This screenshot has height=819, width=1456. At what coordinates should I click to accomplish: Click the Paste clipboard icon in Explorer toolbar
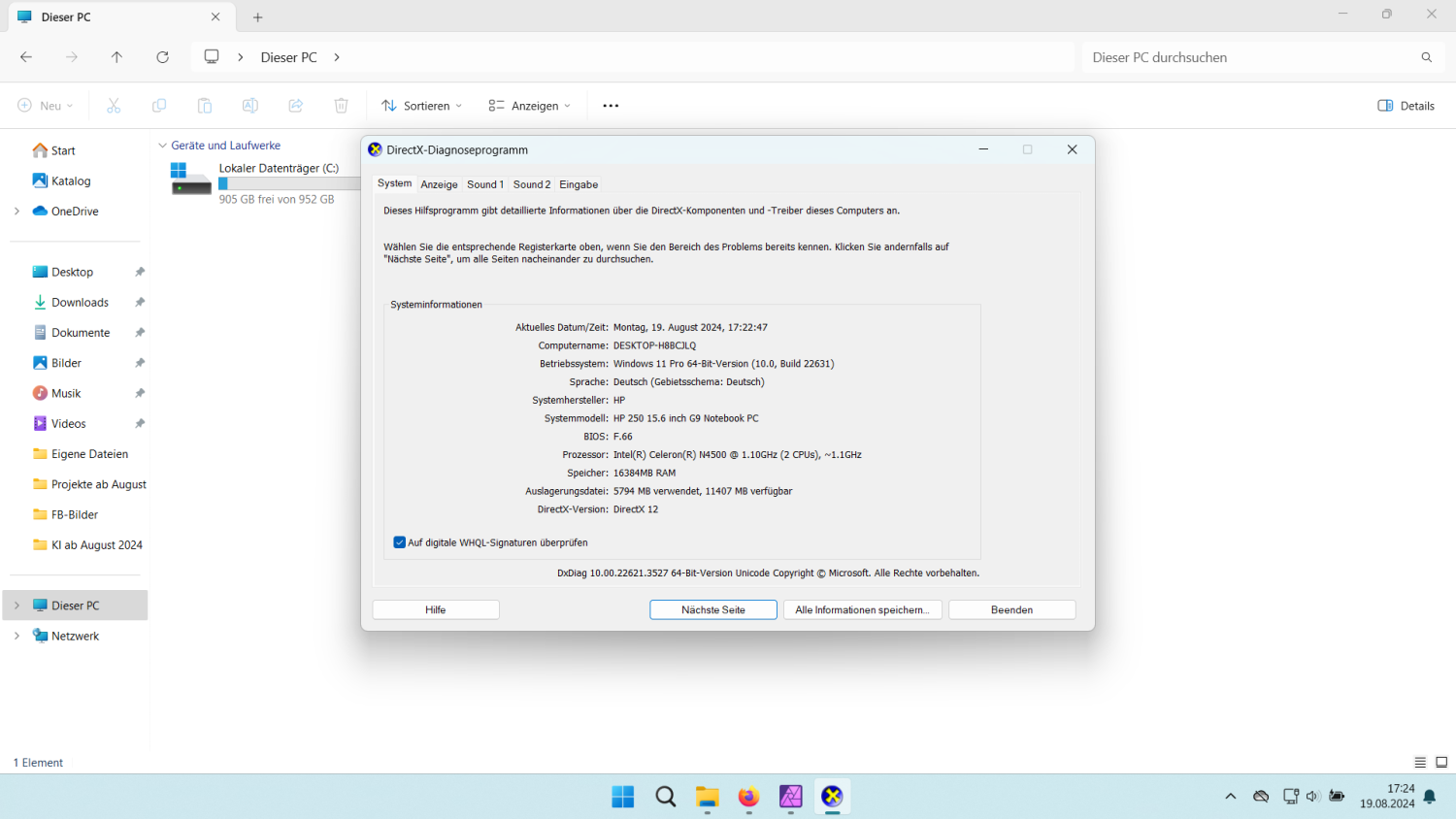tap(205, 106)
